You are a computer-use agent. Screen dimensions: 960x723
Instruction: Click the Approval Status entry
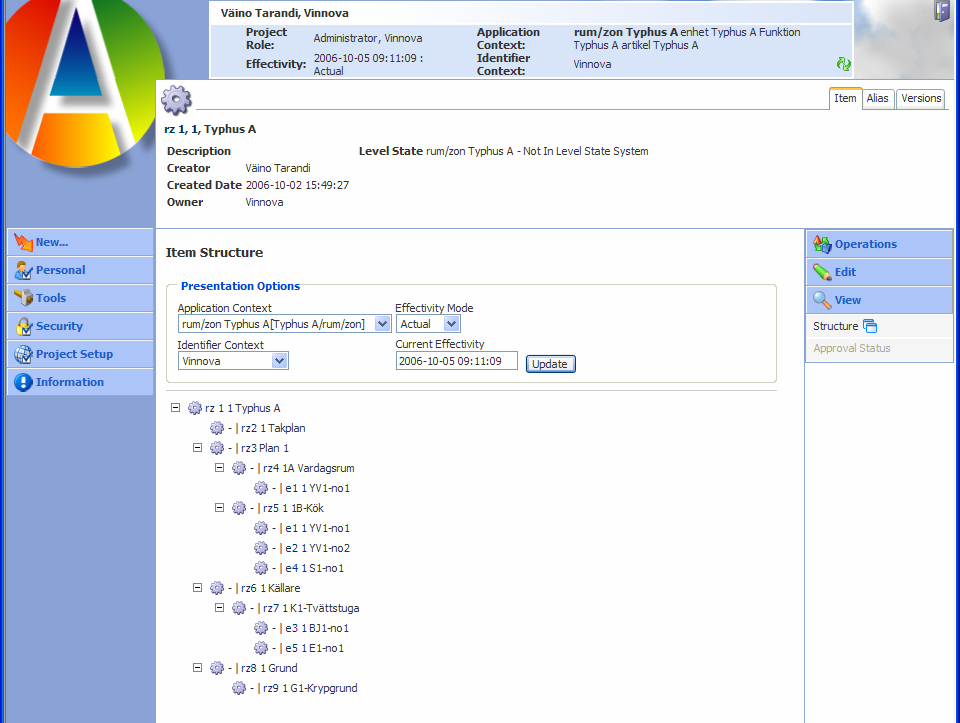pyautogui.click(x=852, y=348)
